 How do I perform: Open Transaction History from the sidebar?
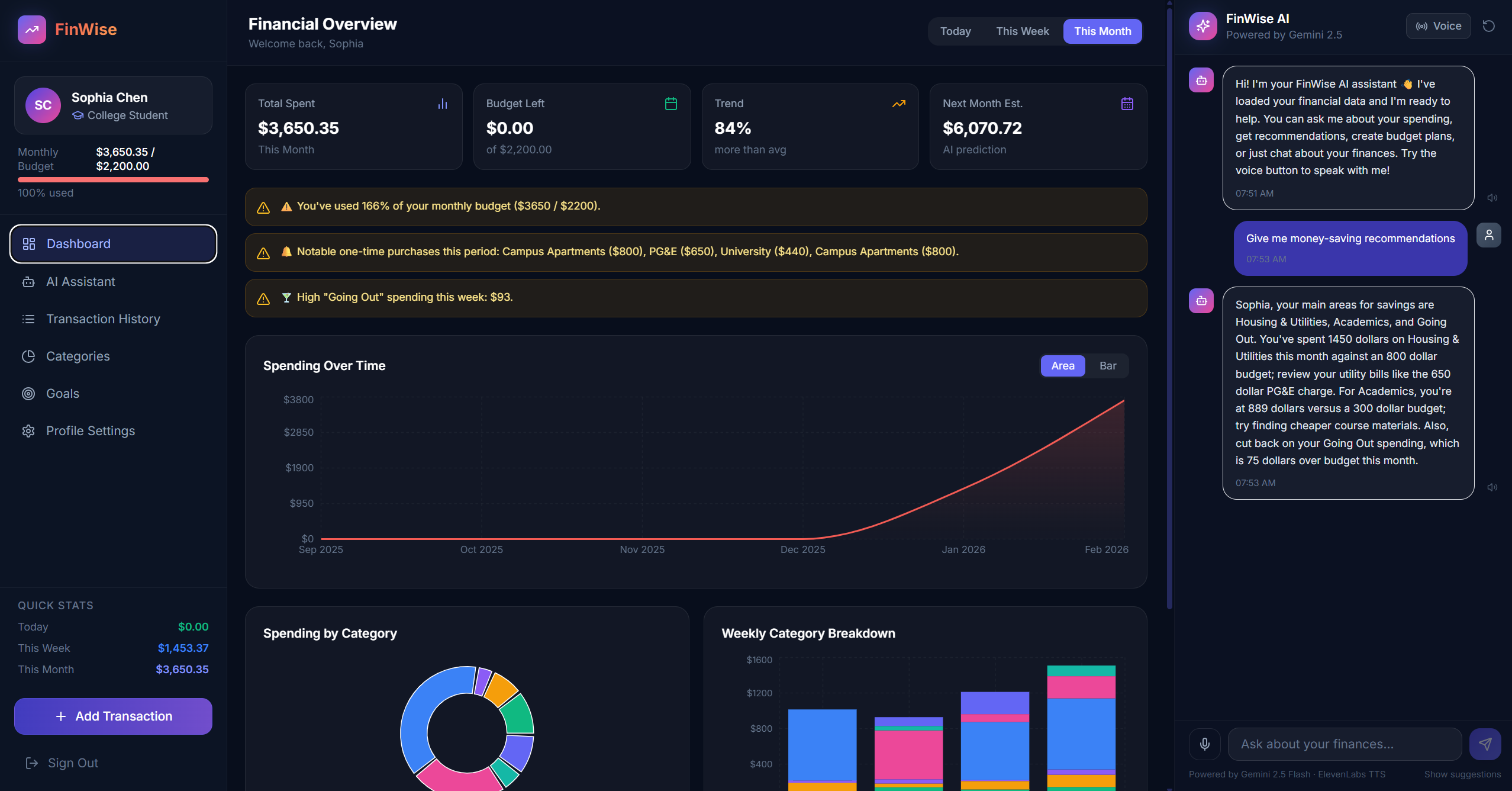click(103, 319)
